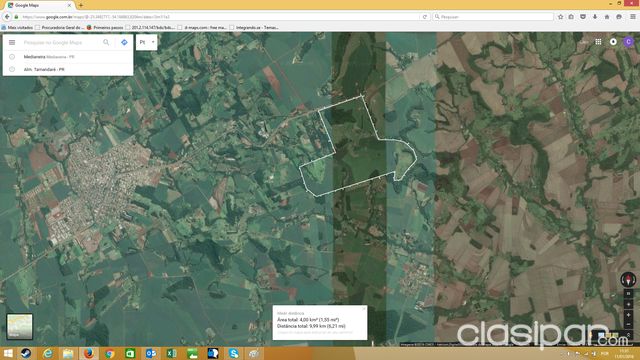This screenshot has height=360, width=640.
Task: Click the 'Distância total' measurement line
Action: click(x=311, y=326)
